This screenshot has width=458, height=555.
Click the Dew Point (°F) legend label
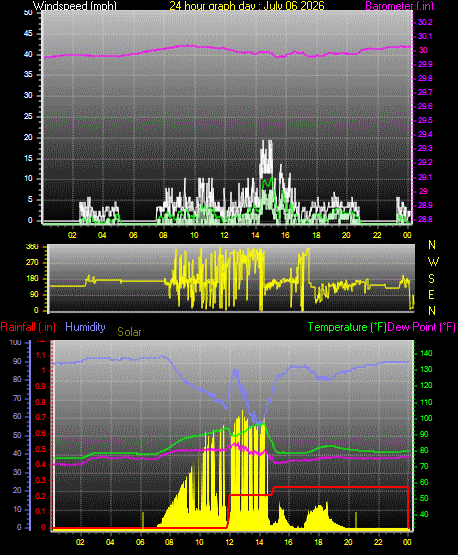(x=421, y=327)
